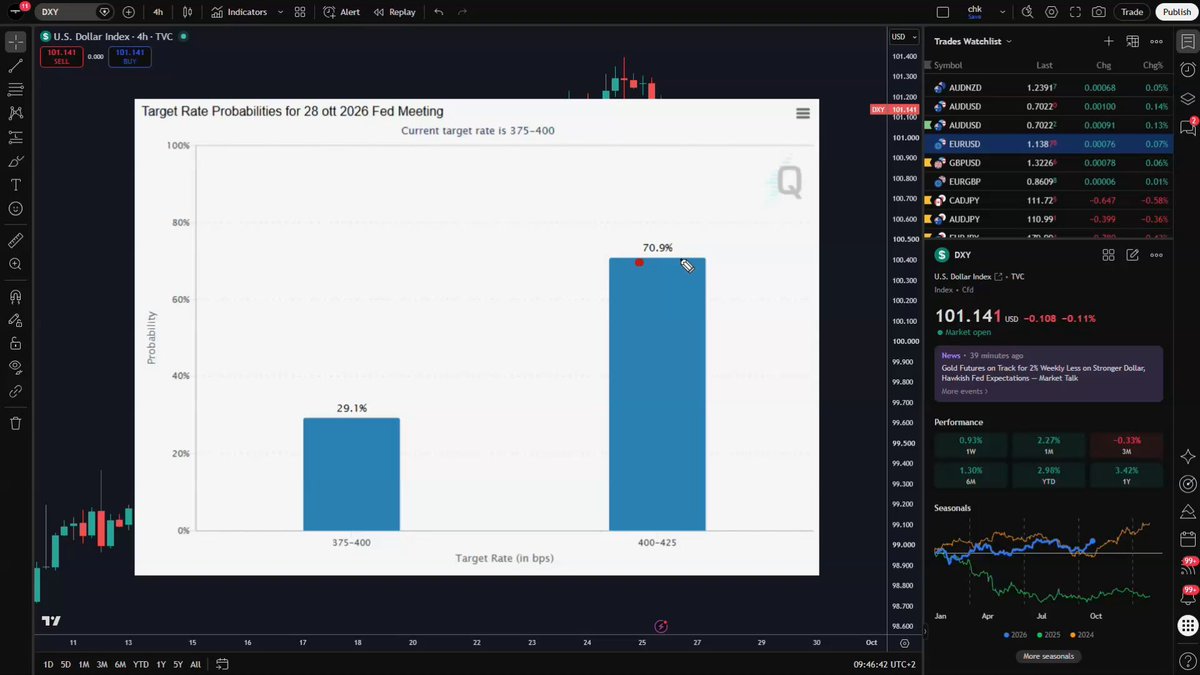Enter fullscreen mode
Viewport: 1200px width, 675px height.
click(1075, 12)
